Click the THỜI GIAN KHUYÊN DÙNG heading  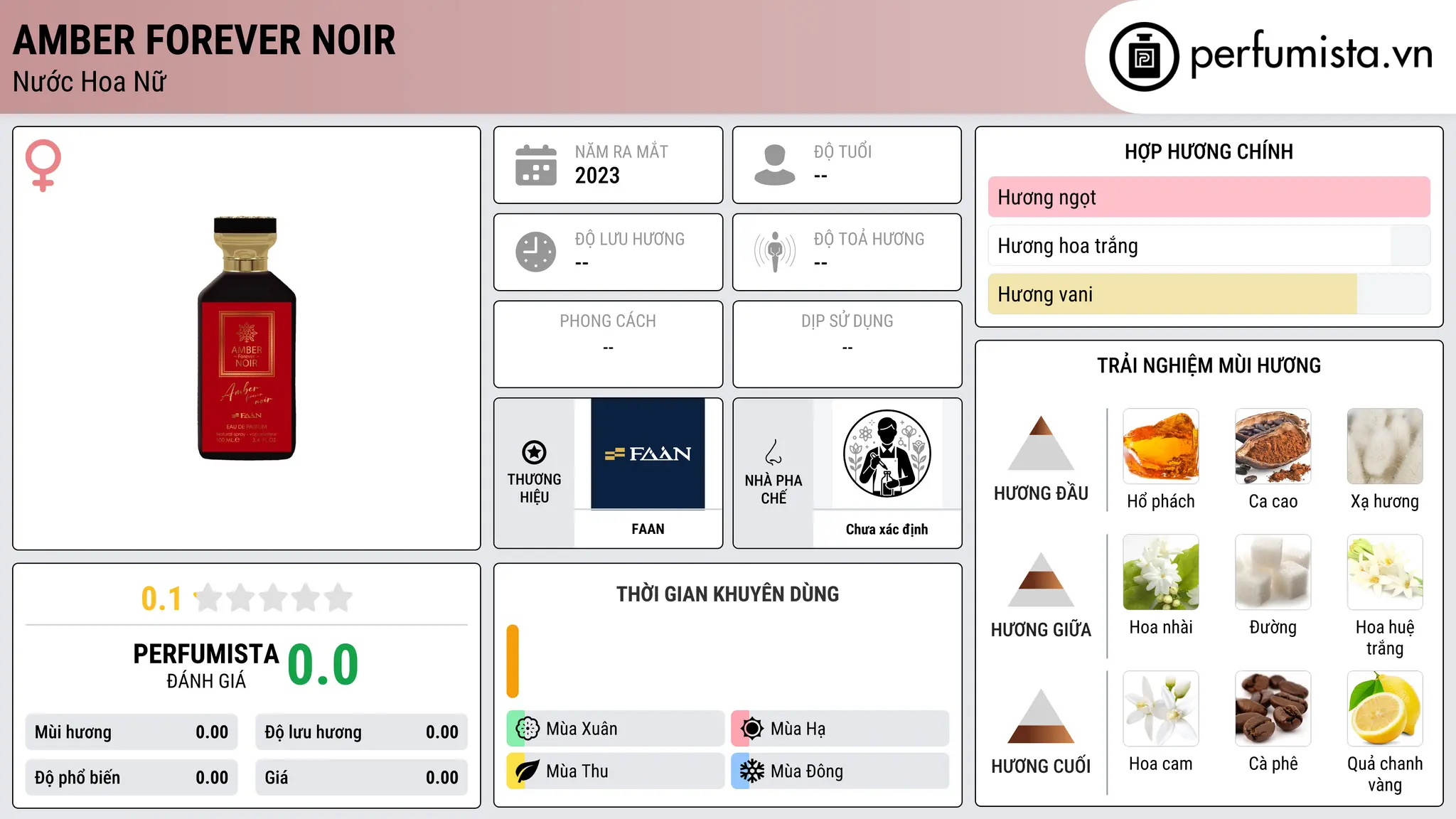(x=727, y=594)
